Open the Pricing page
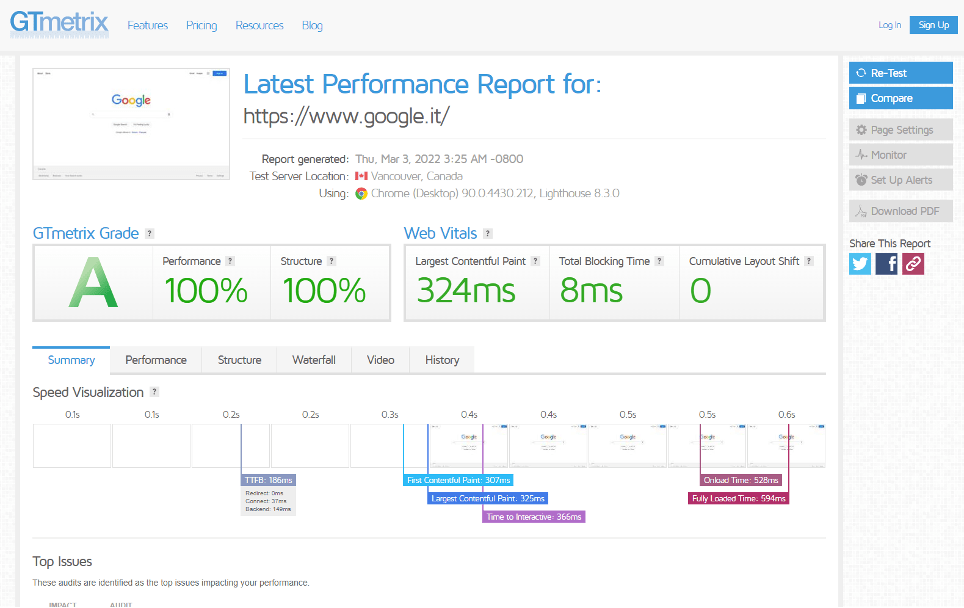Image resolution: width=964 pixels, height=608 pixels. pyautogui.click(x=202, y=25)
